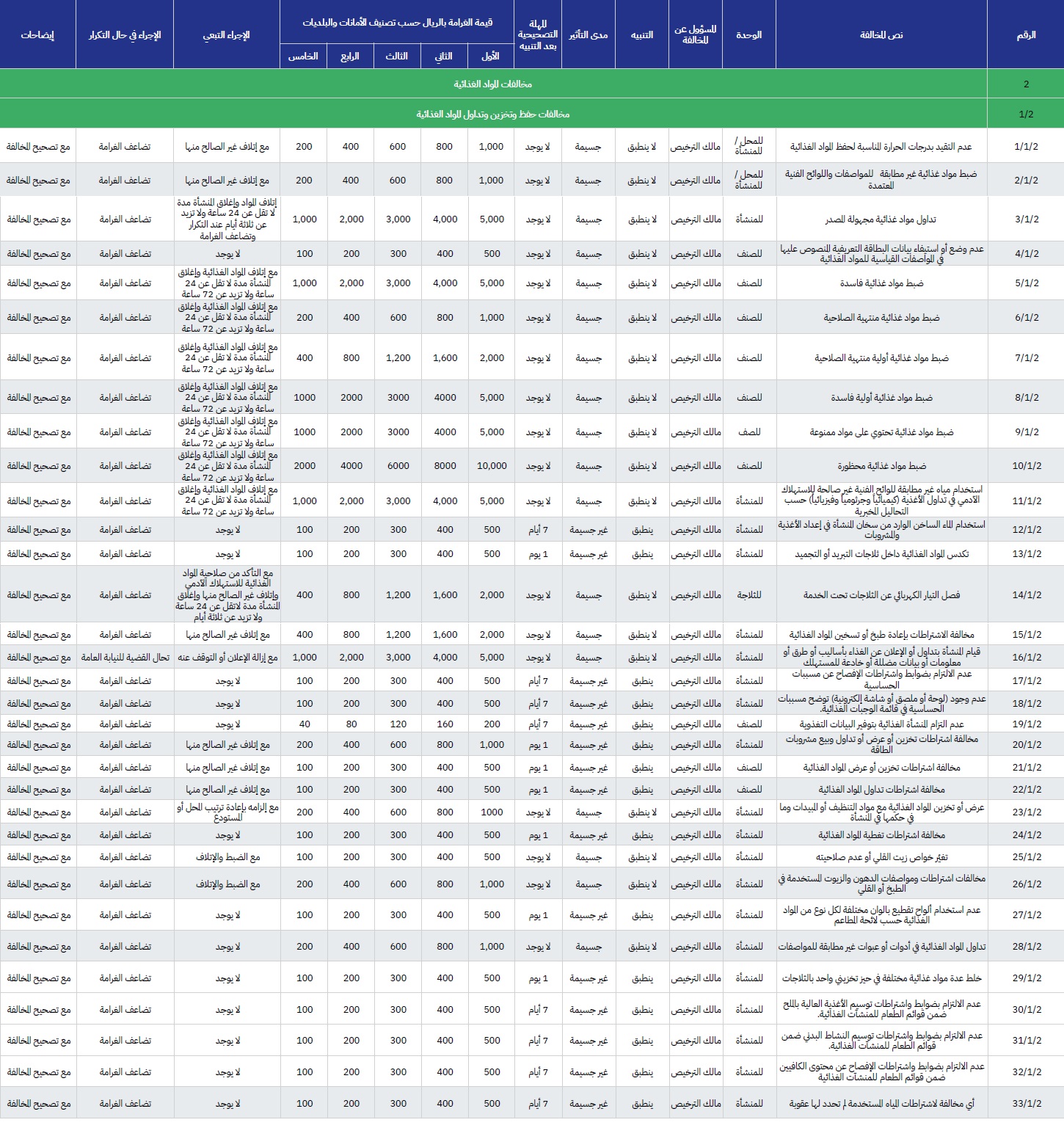Click violation "مخالفة اشتراطات تخزين أو عرض المواد الغذائية"

coord(881,767)
